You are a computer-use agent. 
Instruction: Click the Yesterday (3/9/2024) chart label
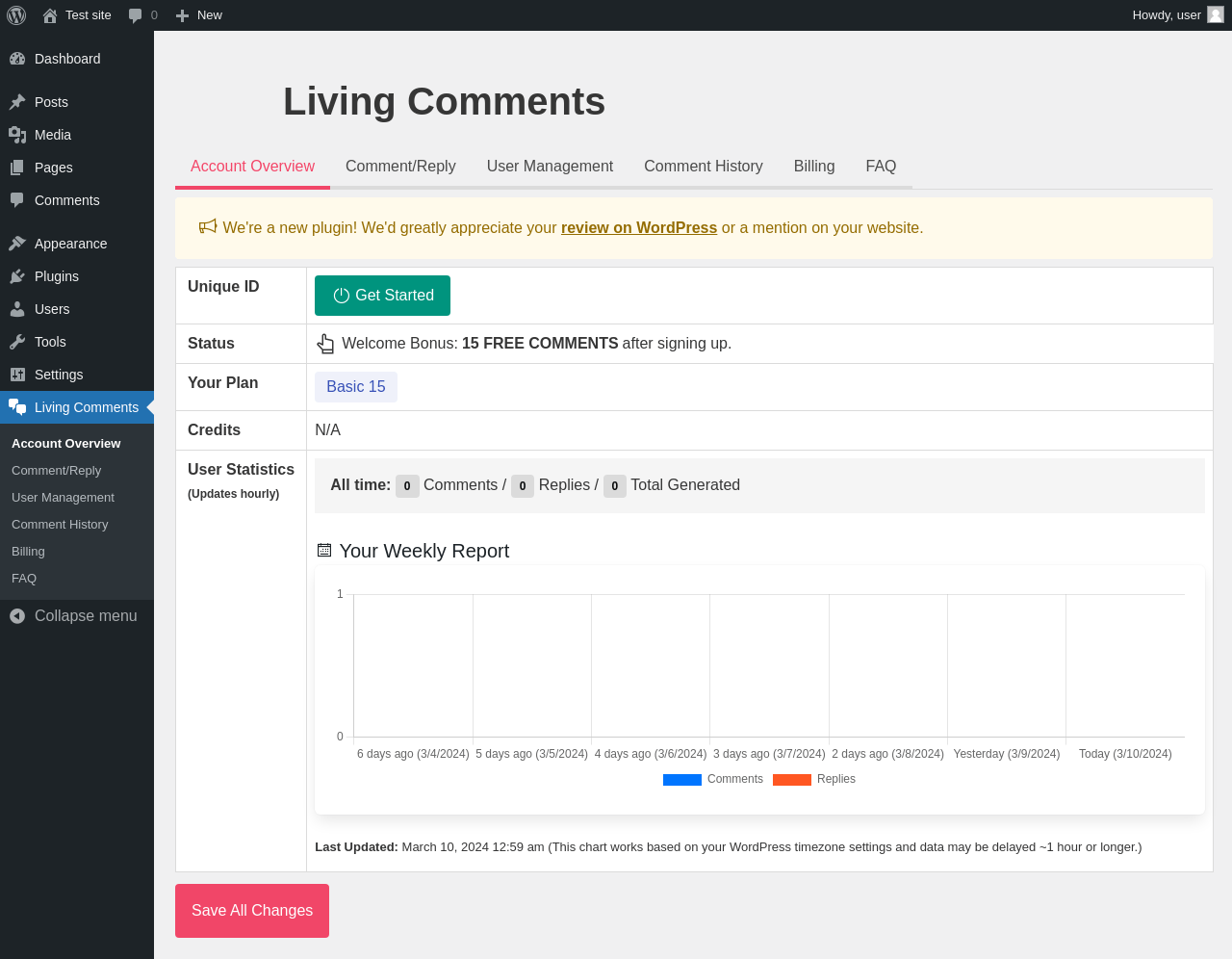pos(1007,754)
